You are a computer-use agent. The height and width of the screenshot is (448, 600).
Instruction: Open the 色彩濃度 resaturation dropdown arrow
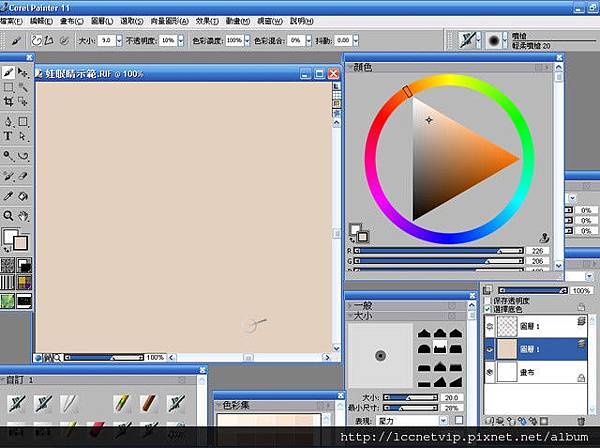[x=247, y=40]
